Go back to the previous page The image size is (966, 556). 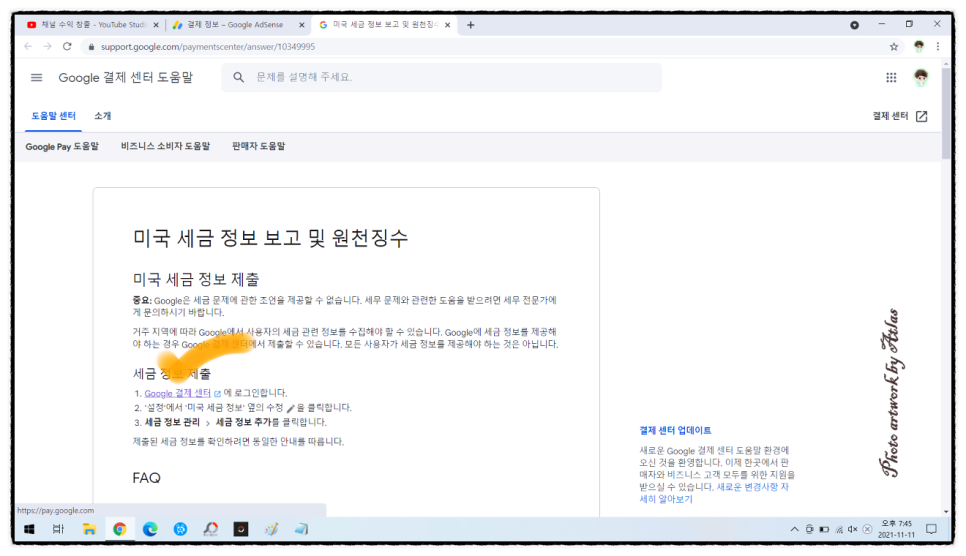coord(28,47)
